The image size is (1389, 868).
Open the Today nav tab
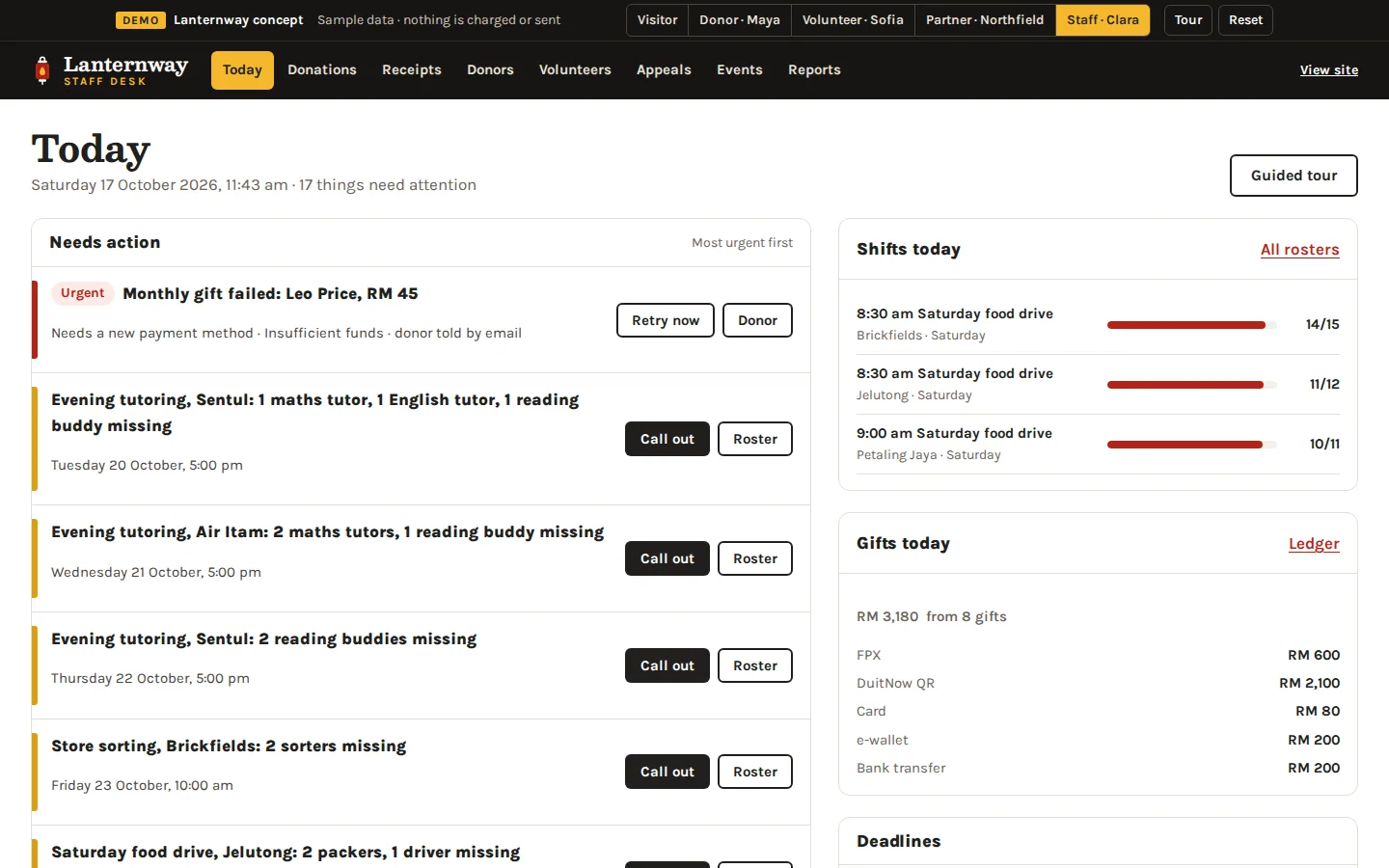click(x=242, y=70)
